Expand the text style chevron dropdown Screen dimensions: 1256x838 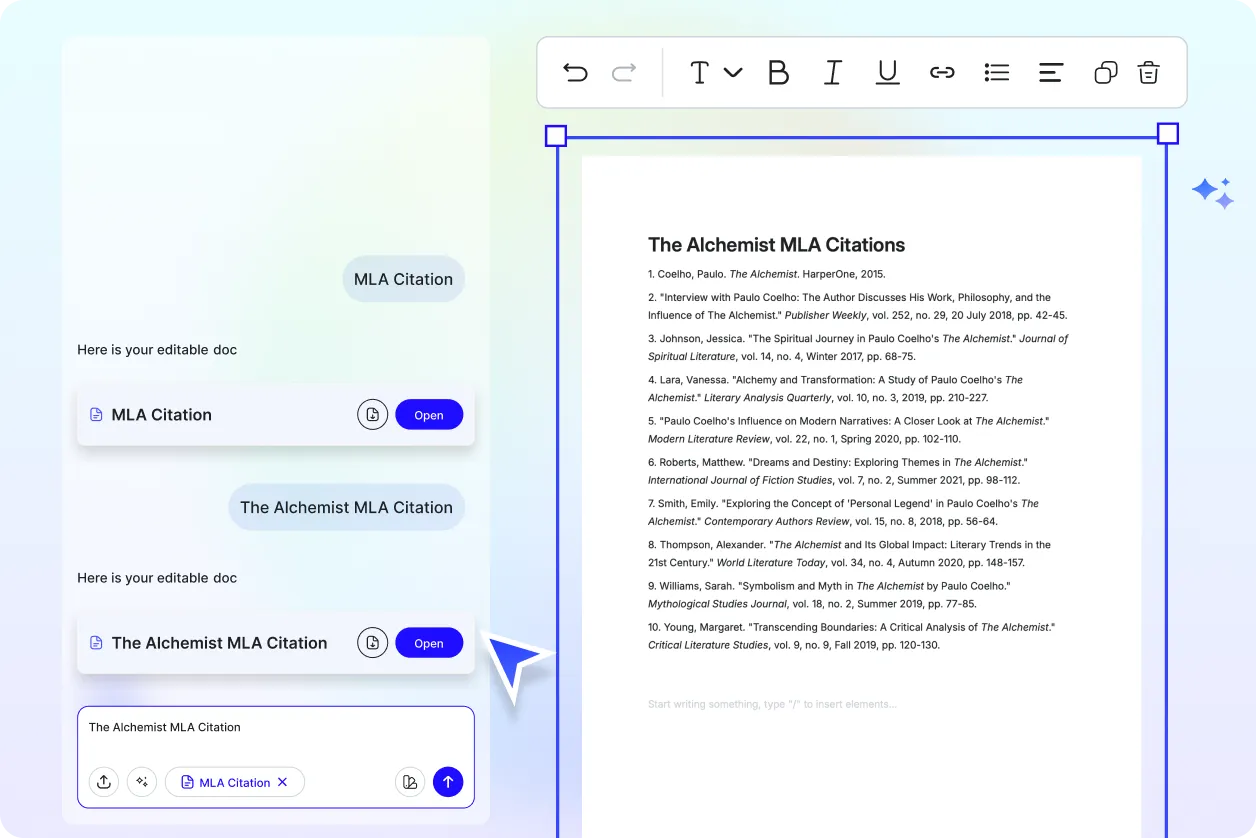pos(733,72)
